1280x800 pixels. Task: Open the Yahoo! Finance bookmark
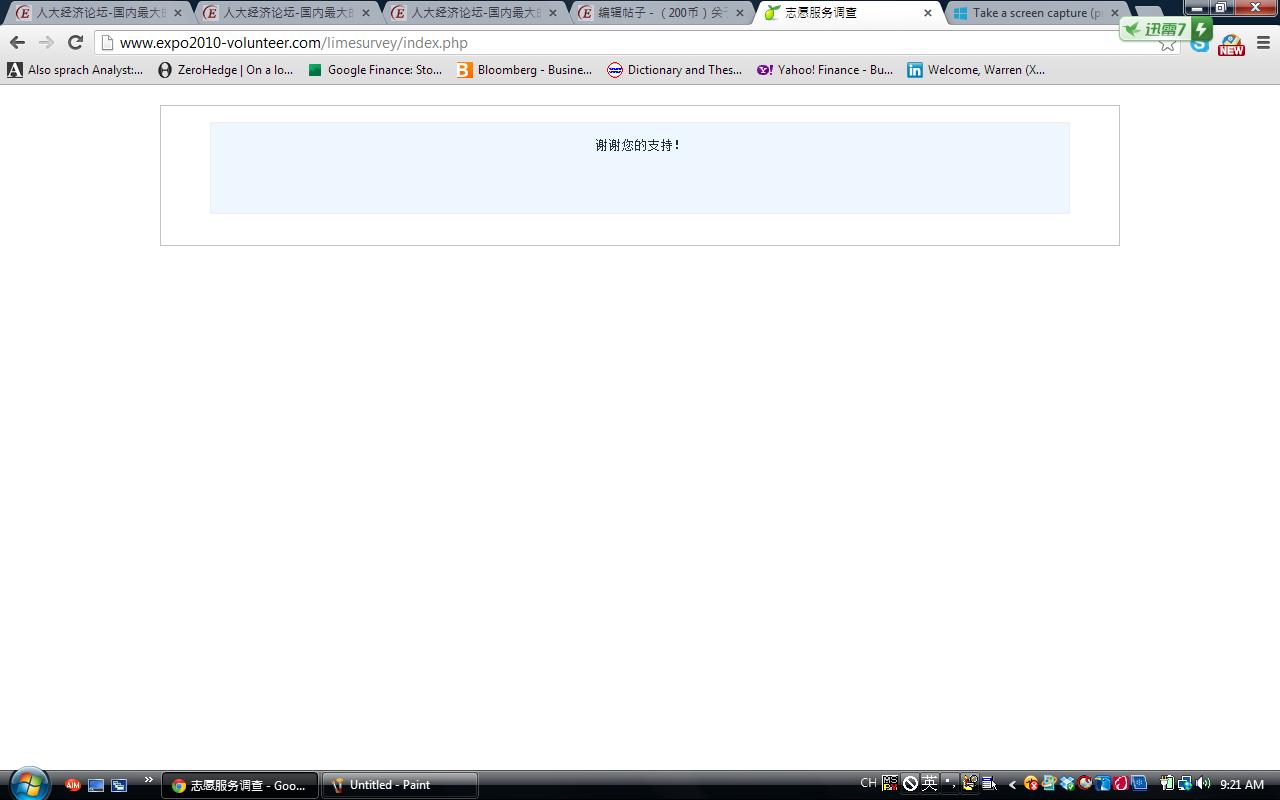(x=825, y=70)
